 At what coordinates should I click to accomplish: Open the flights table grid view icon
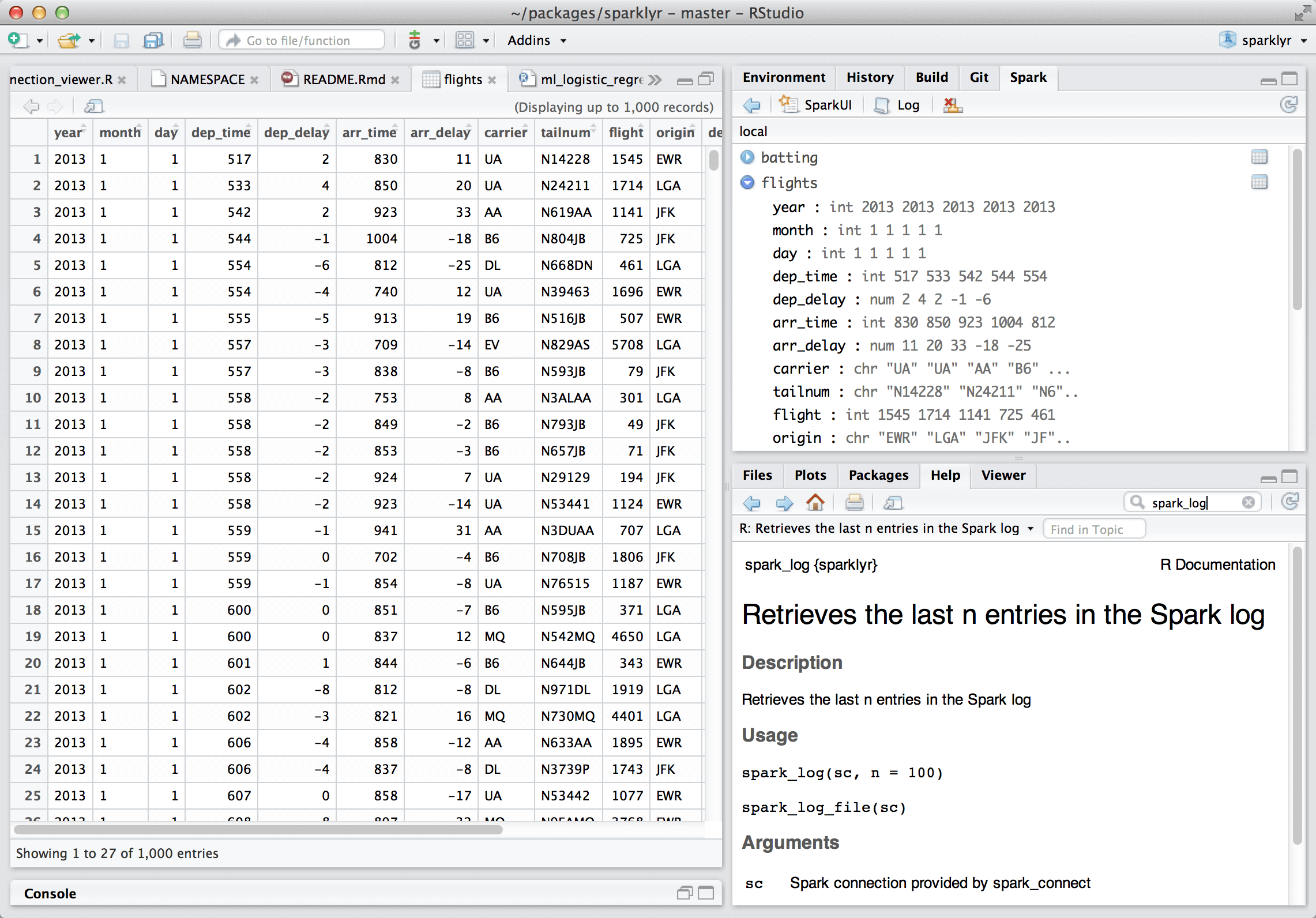coord(1260,182)
